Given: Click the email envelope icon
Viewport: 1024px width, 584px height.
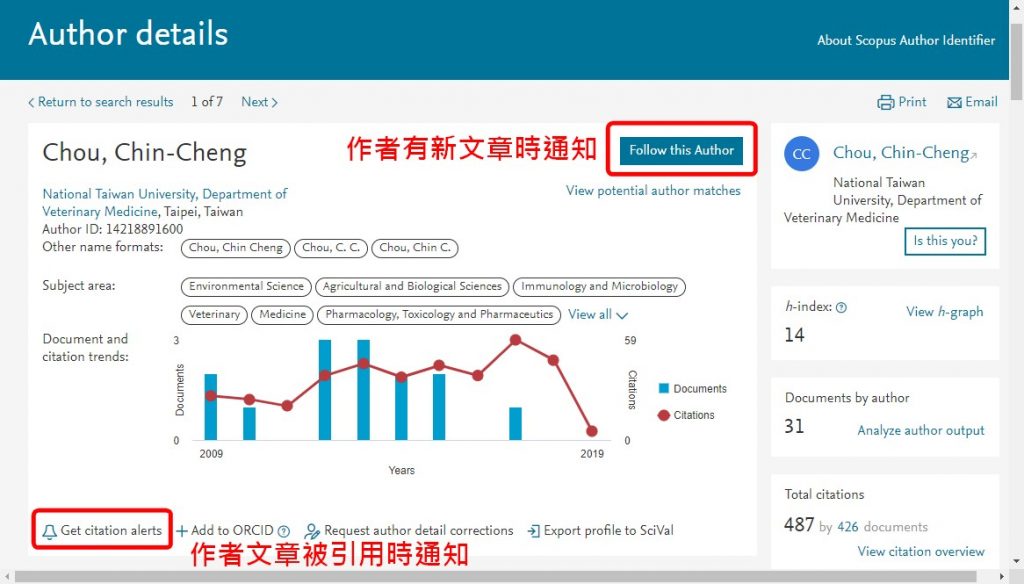Looking at the screenshot, I should 954,103.
